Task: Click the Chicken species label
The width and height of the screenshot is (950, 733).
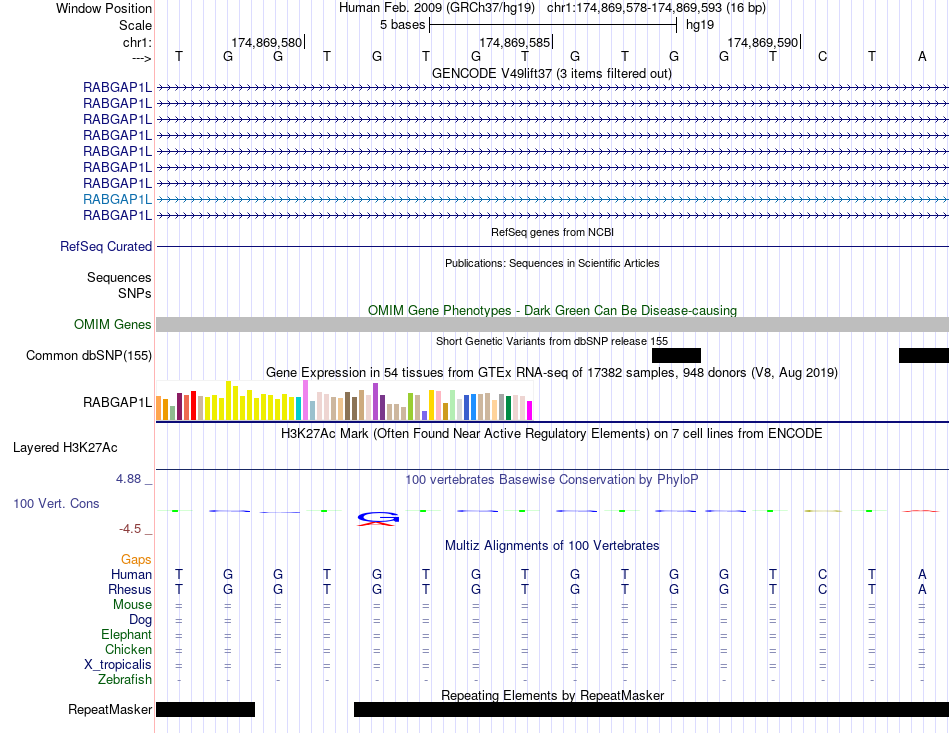Action: coord(128,649)
